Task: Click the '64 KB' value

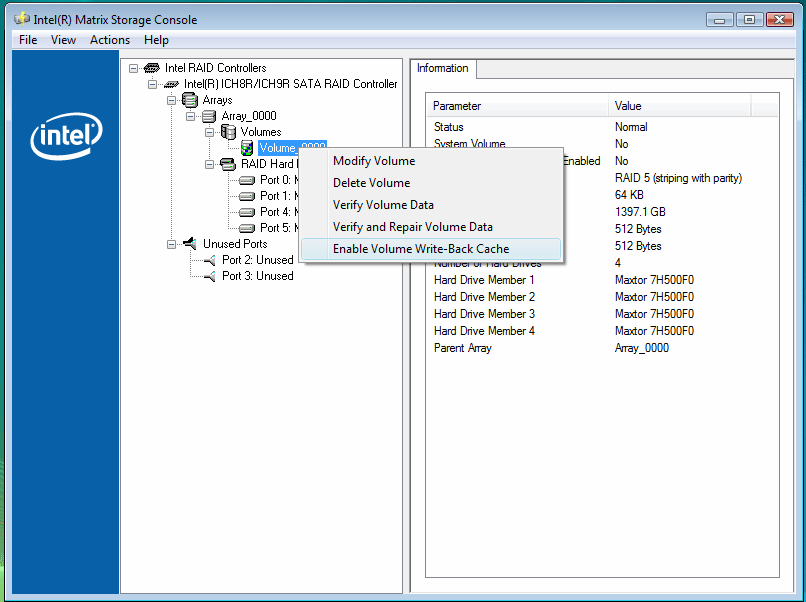Action: tap(629, 195)
